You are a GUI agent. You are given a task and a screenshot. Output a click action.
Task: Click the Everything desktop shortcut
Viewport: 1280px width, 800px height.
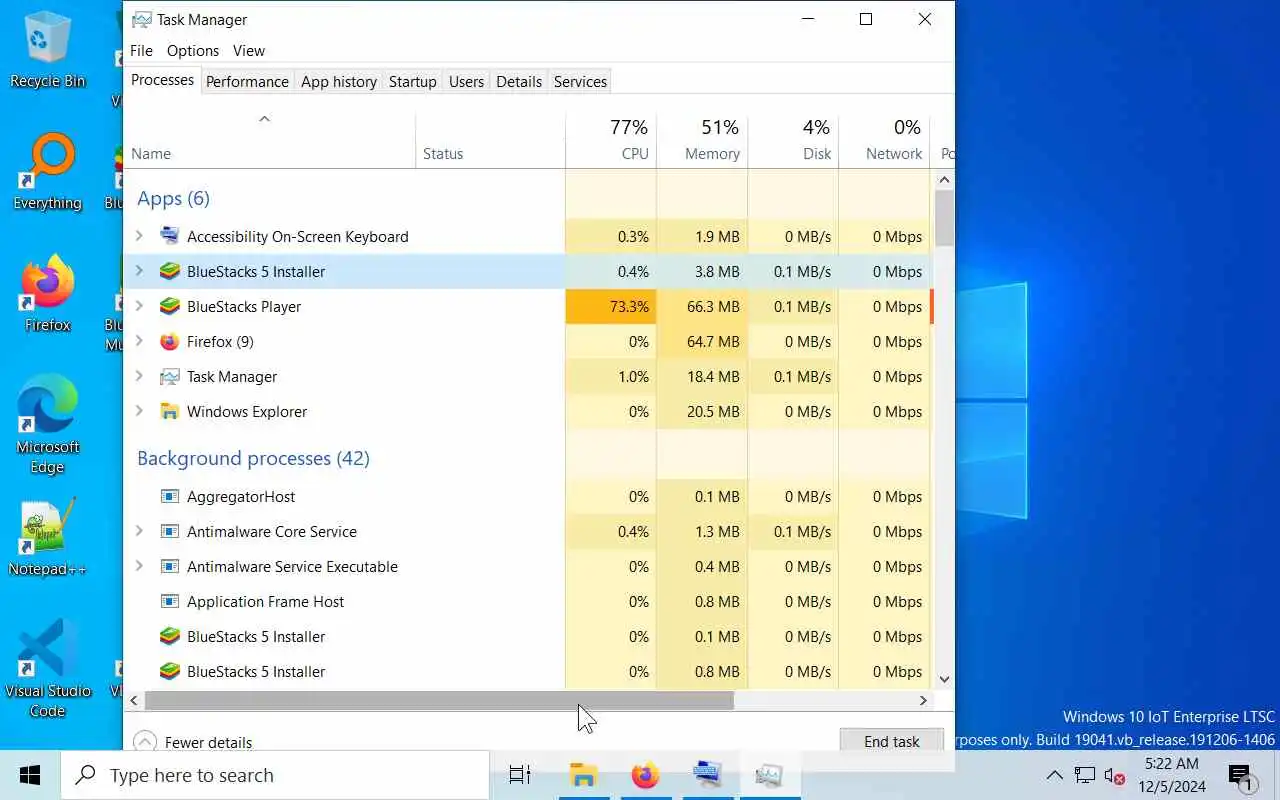coord(47,172)
